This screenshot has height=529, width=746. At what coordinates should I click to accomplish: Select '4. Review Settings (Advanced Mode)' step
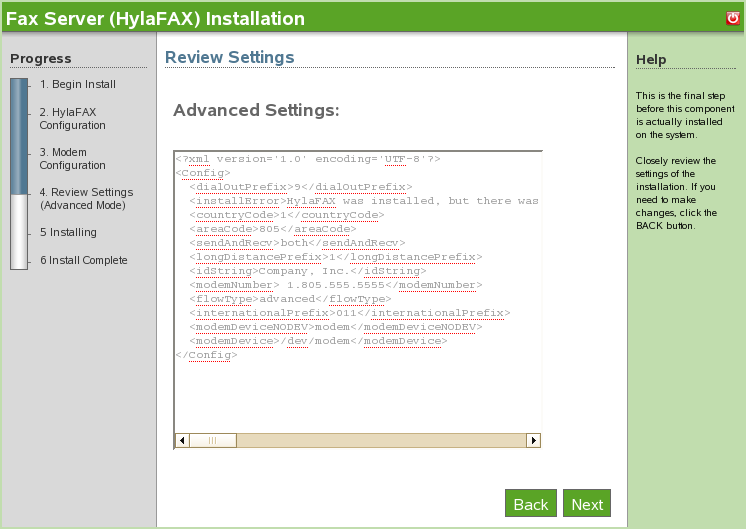(86, 198)
